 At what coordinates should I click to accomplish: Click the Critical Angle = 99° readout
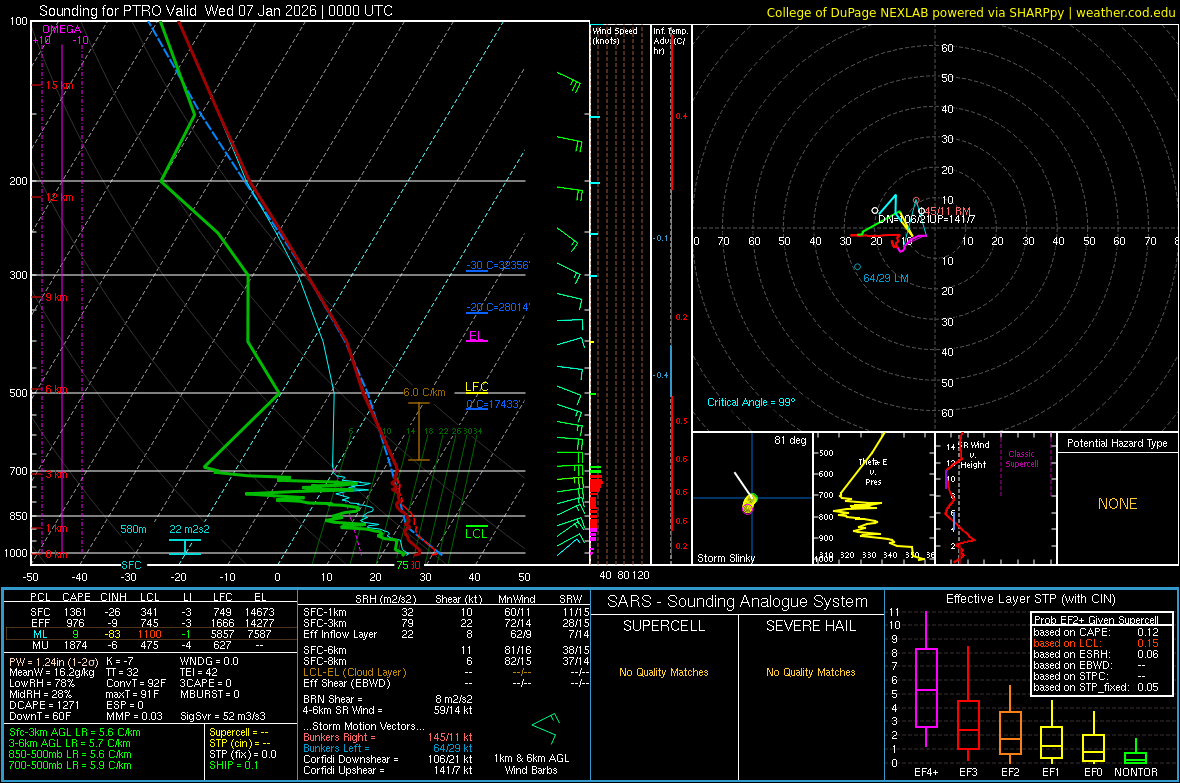750,402
